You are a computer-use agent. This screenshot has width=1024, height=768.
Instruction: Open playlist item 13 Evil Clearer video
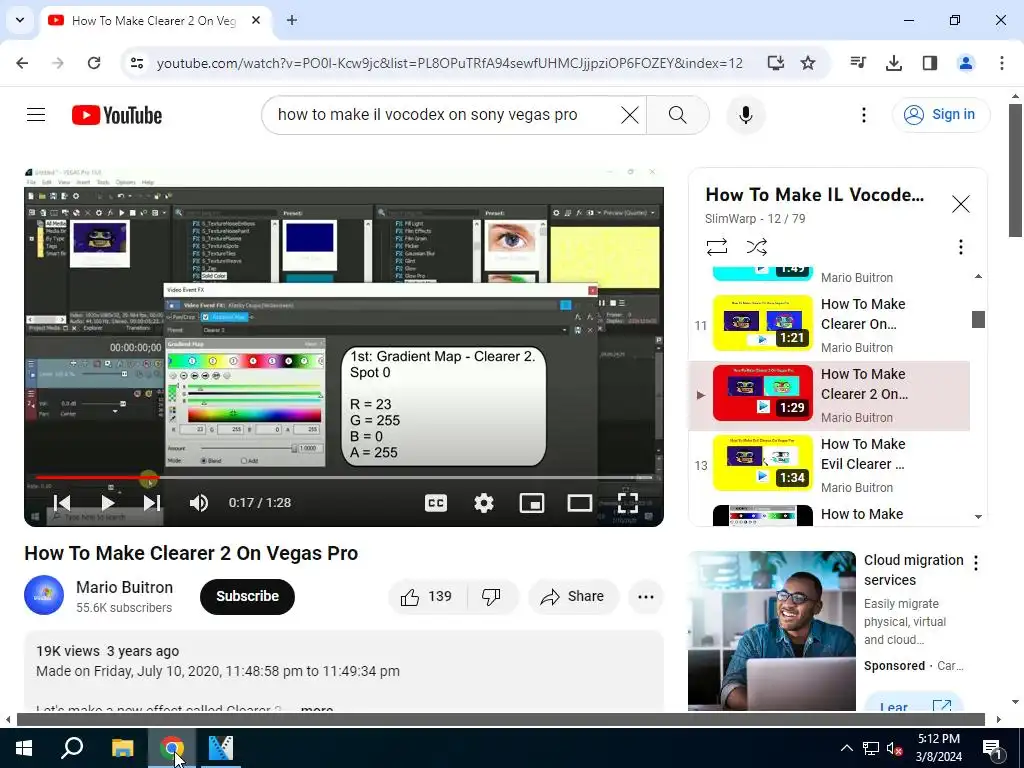[x=829, y=464]
